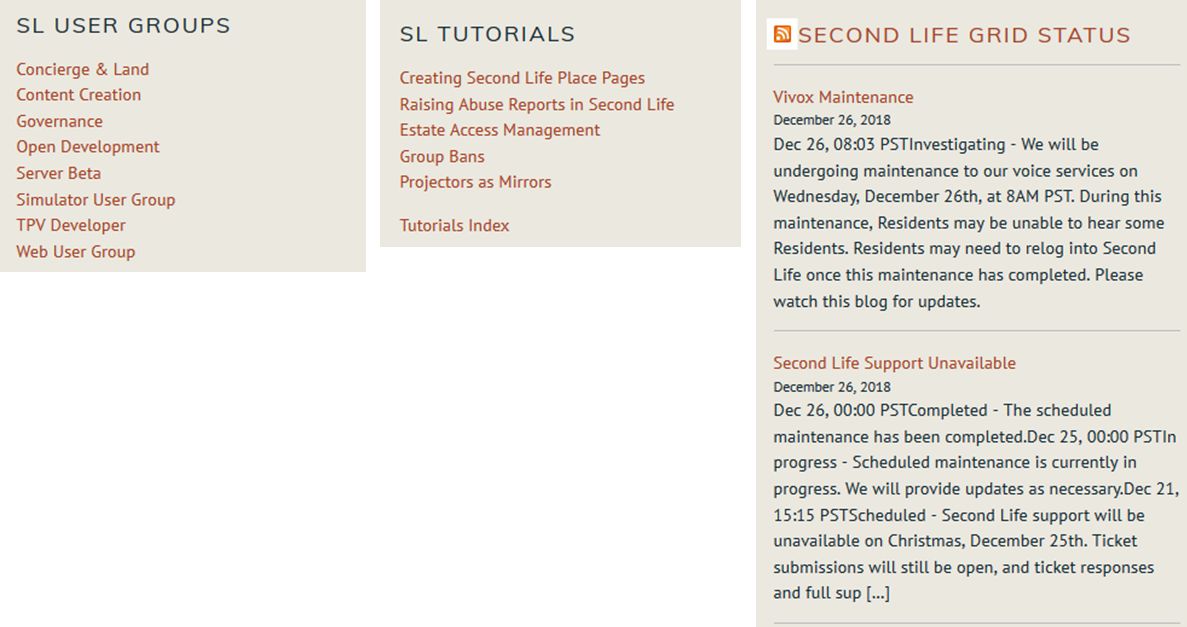Read the Projectors as Mirrors tutorial

475,182
